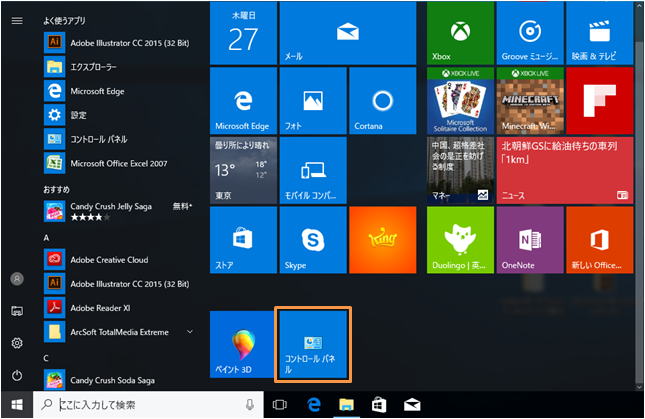Image resolution: width=645 pixels, height=419 pixels.
Task: Jump via letter C header
Action: [x=46, y=358]
